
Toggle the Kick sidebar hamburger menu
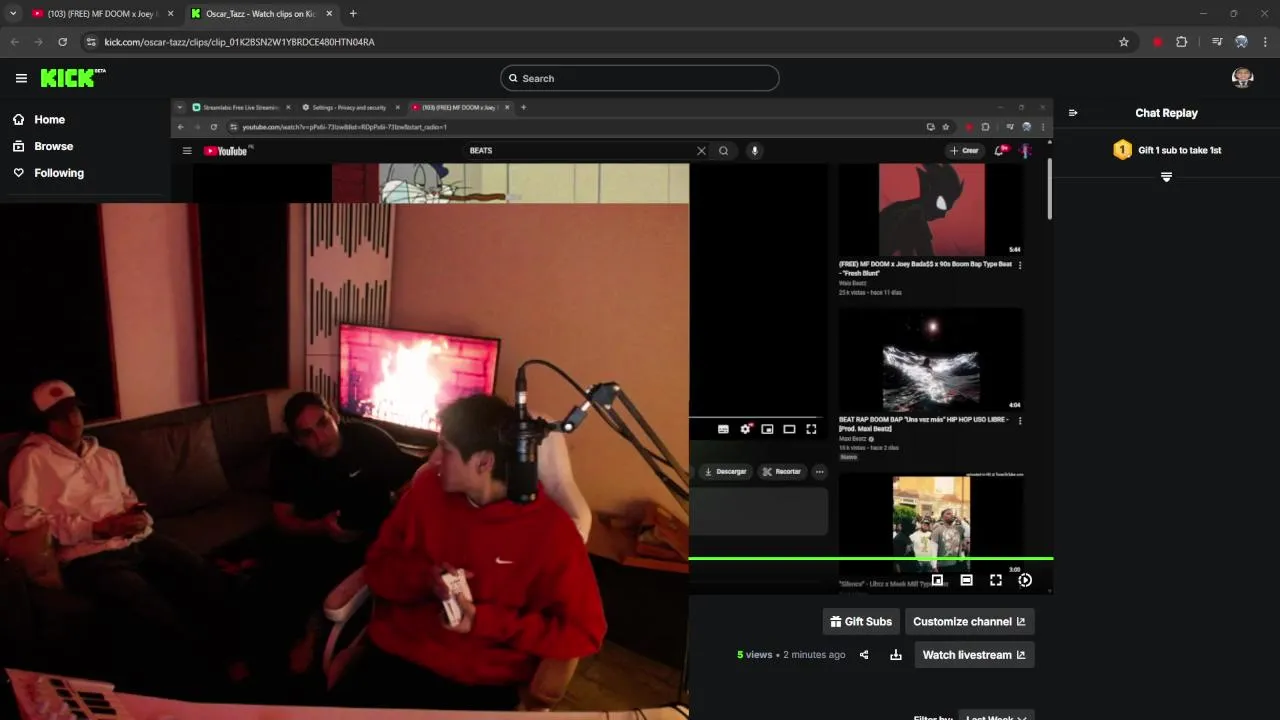tap(21, 78)
